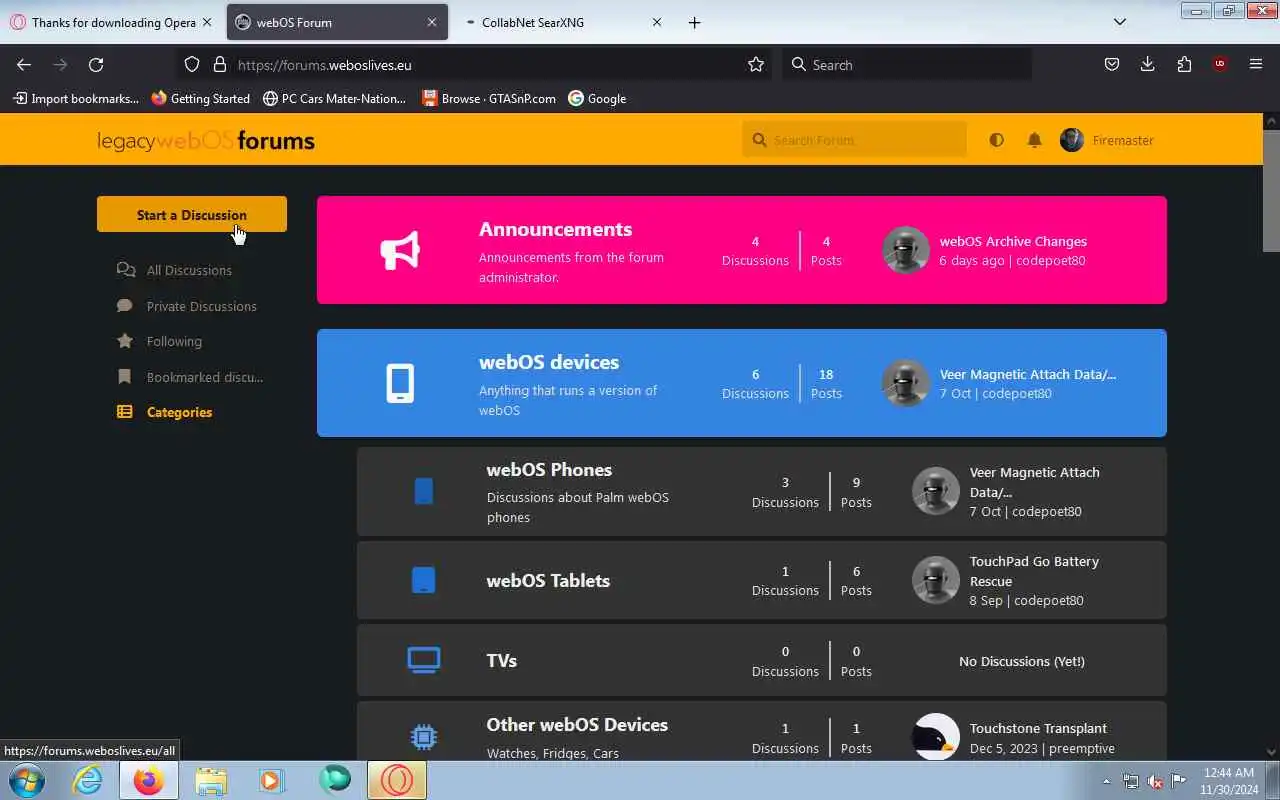Open the TVs subcategory
Viewport: 1280px width, 800px height.
coord(502,660)
